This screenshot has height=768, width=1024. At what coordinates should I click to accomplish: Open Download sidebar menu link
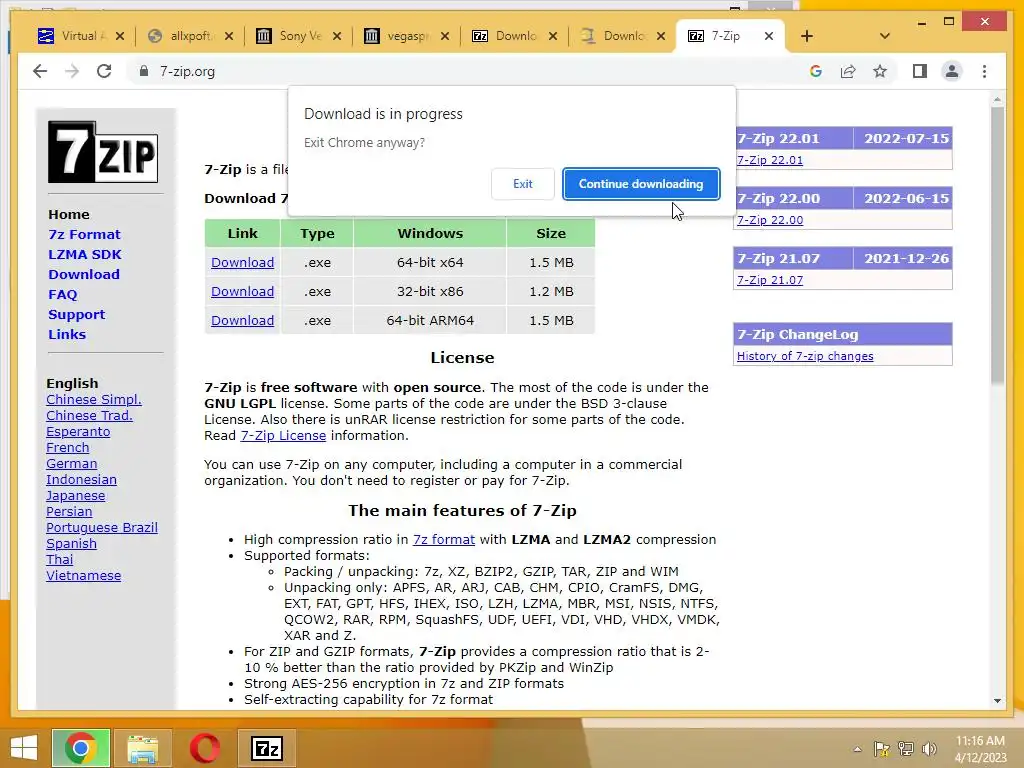click(x=84, y=274)
